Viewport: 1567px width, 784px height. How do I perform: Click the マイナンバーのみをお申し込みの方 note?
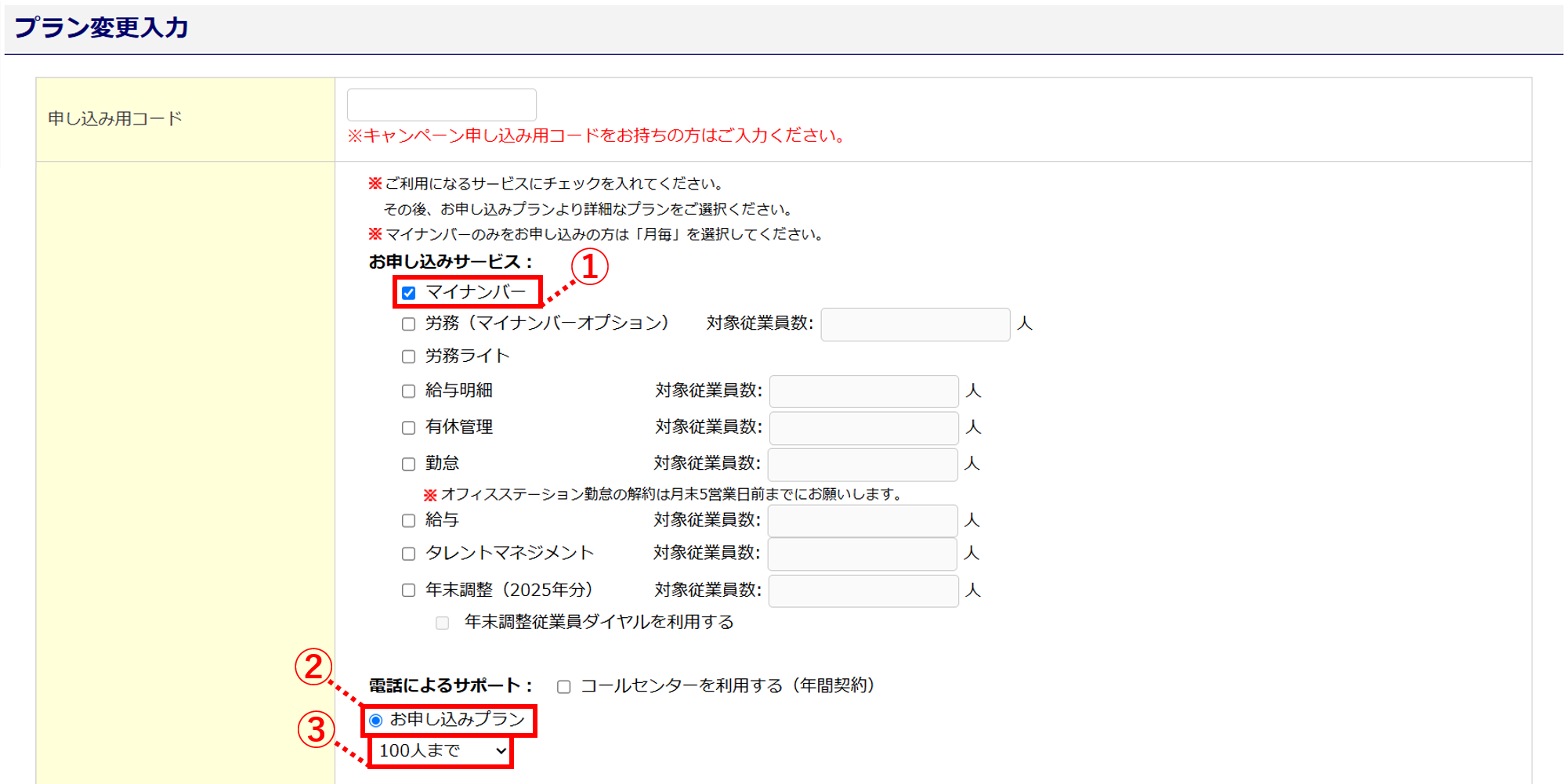click(596, 234)
